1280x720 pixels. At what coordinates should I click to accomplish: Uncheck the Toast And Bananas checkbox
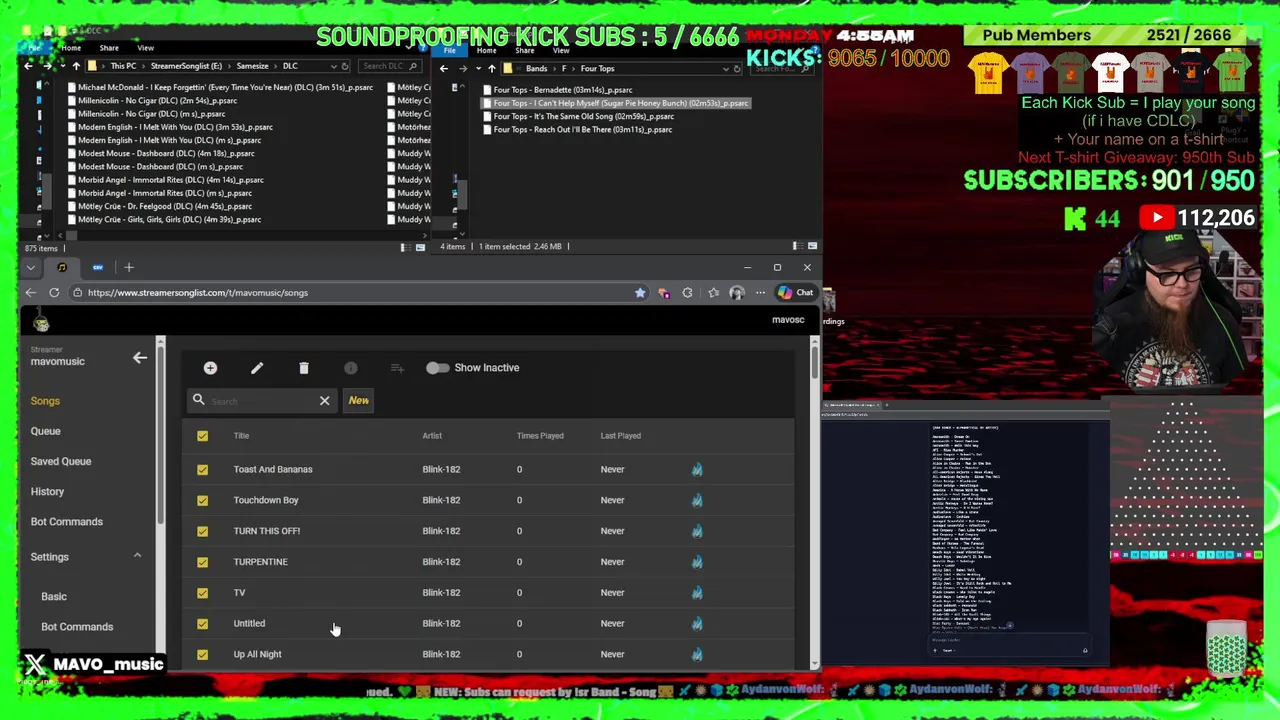202,469
